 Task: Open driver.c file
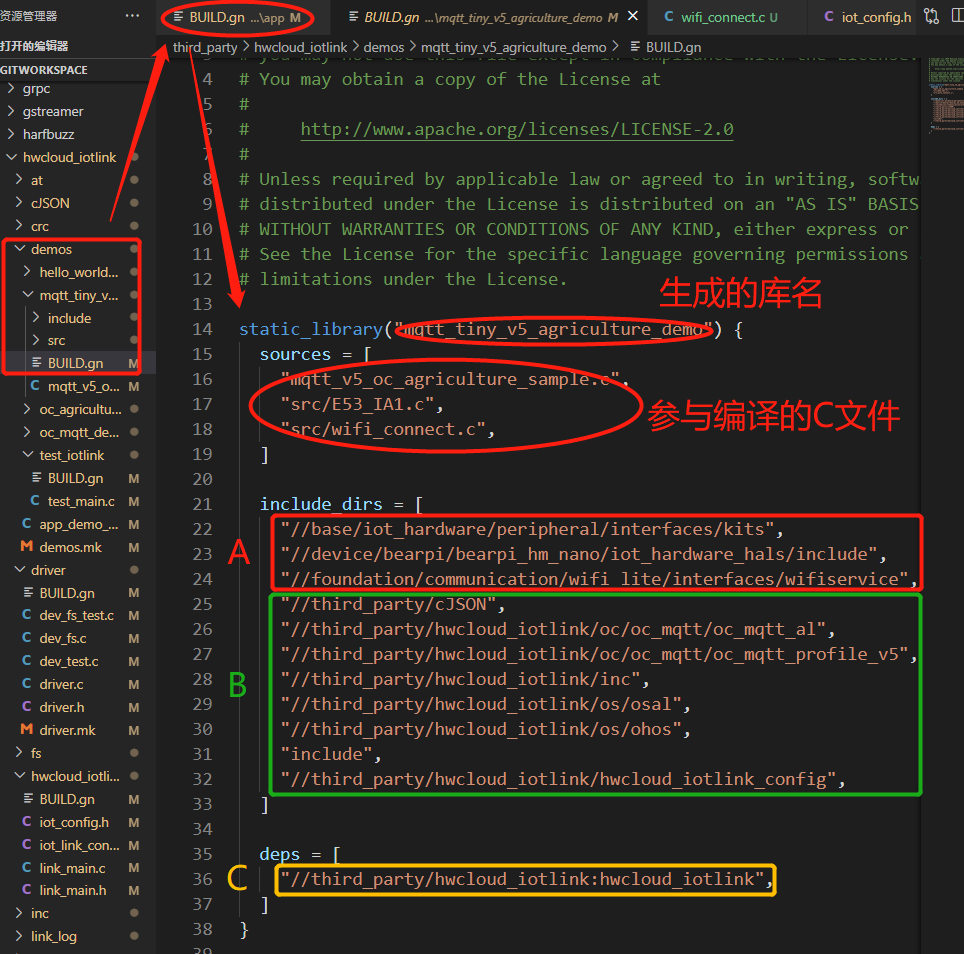coord(77,684)
